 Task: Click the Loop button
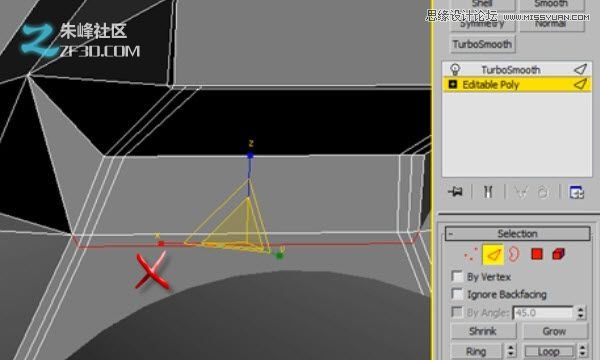(549, 351)
